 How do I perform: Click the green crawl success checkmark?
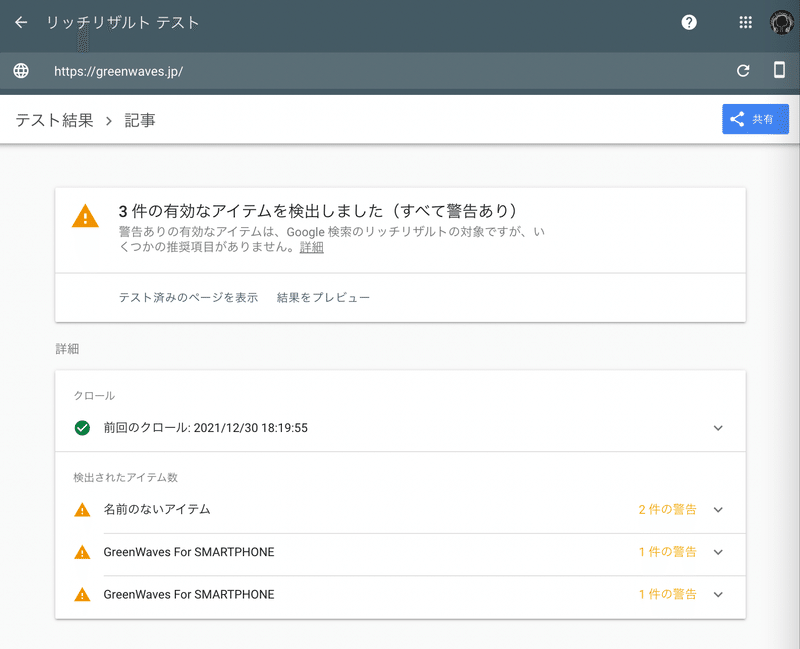coord(82,428)
